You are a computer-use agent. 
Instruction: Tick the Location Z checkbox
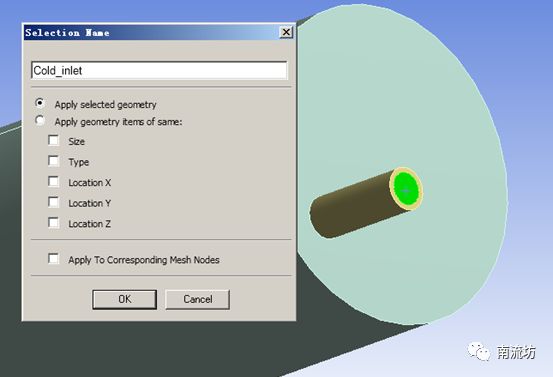pyautogui.click(x=54, y=223)
